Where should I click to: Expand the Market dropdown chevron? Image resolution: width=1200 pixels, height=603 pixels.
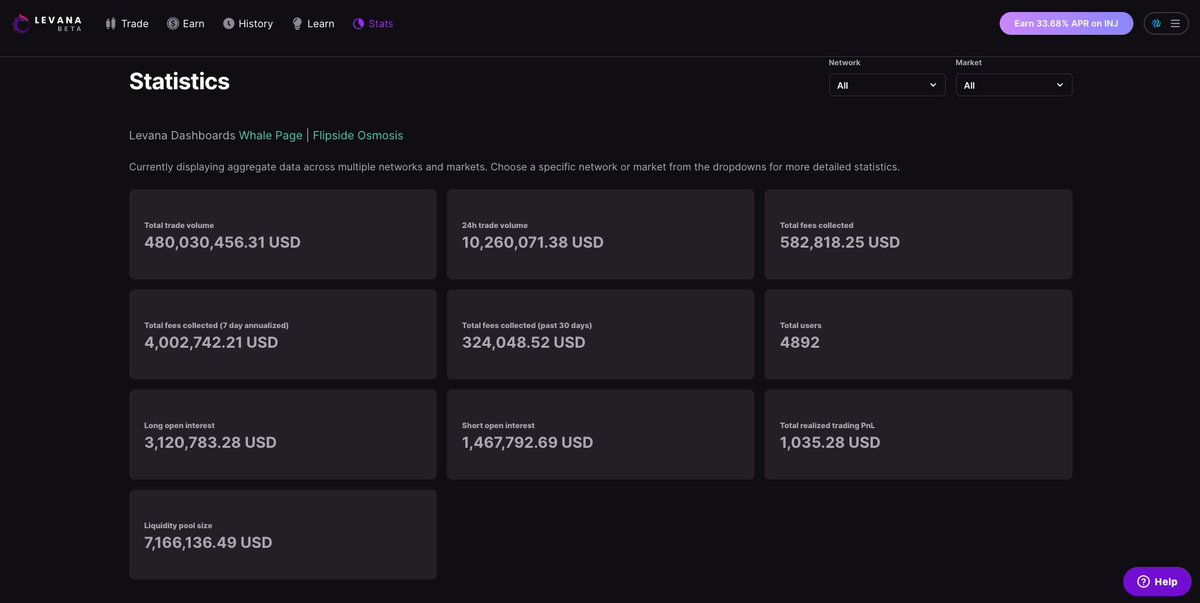(x=1058, y=83)
